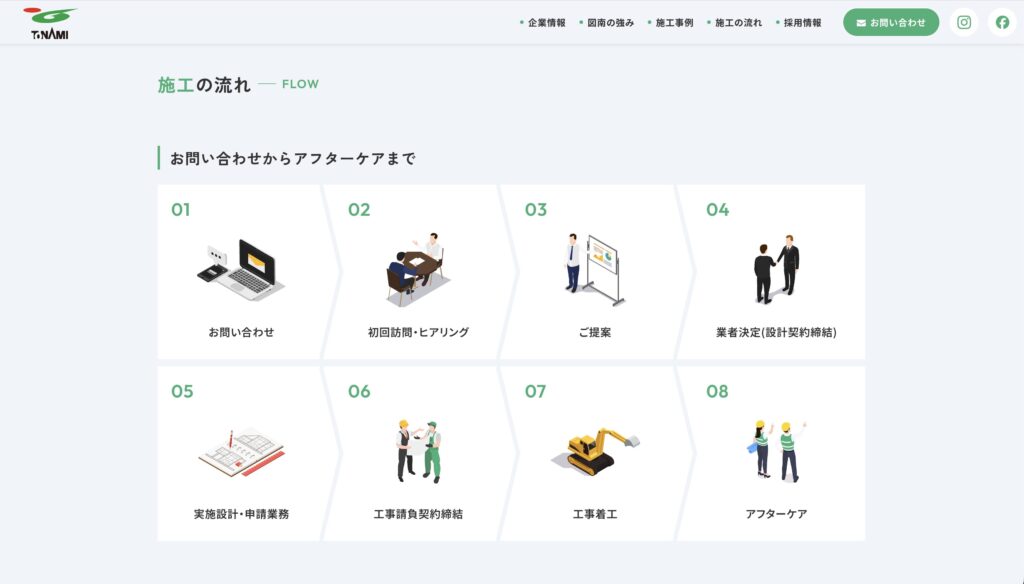This screenshot has width=1024, height=584.
Task: Open the Facebook icon link
Action: 1002,22
